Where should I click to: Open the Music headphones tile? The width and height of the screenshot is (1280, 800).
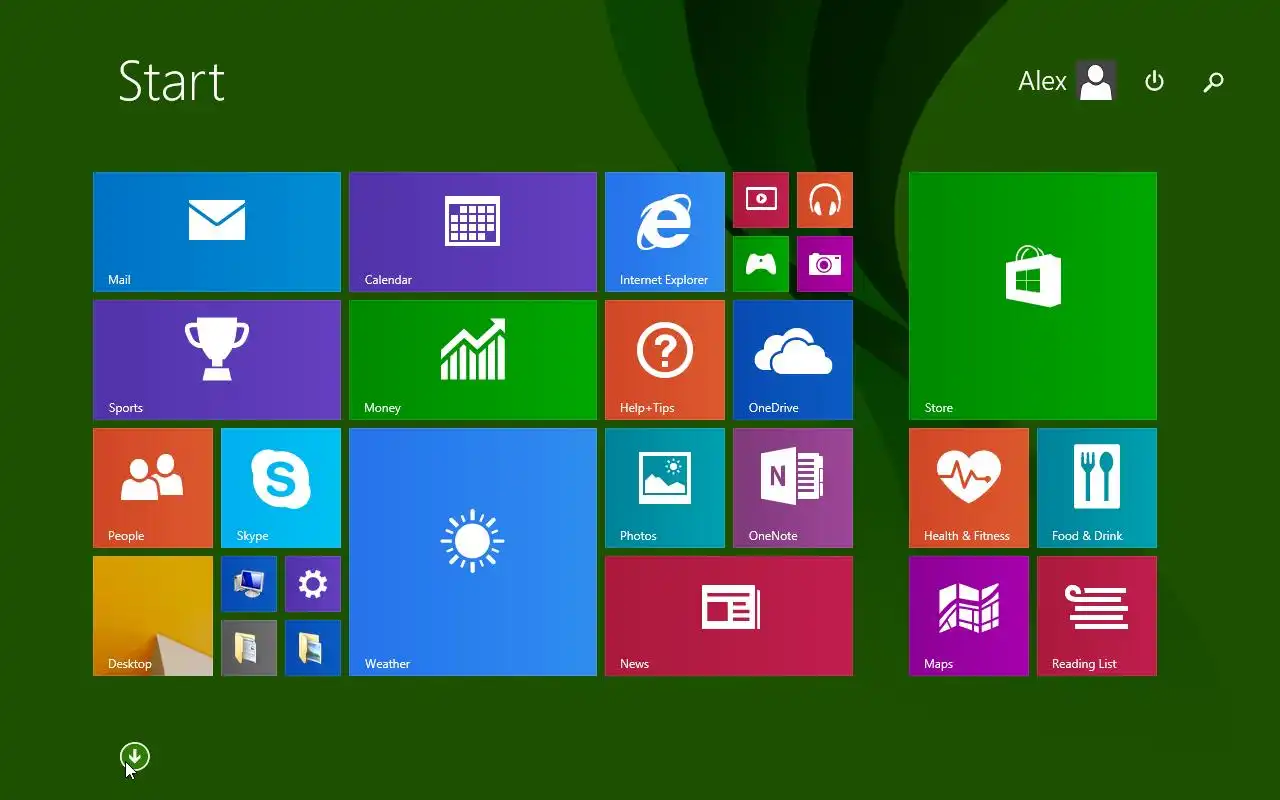pyautogui.click(x=825, y=200)
